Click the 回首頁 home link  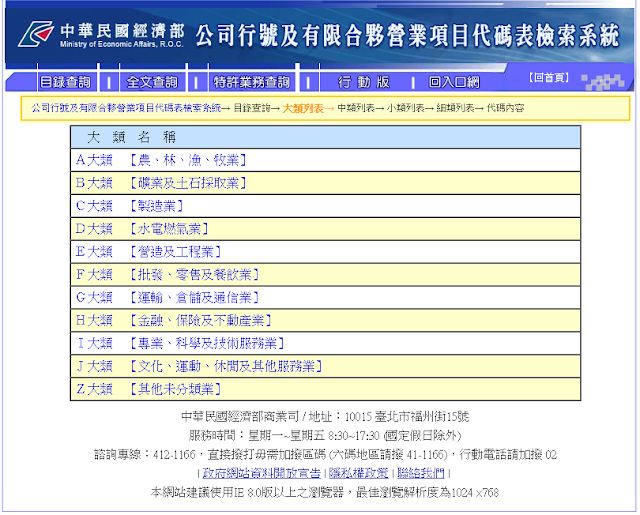tap(549, 78)
